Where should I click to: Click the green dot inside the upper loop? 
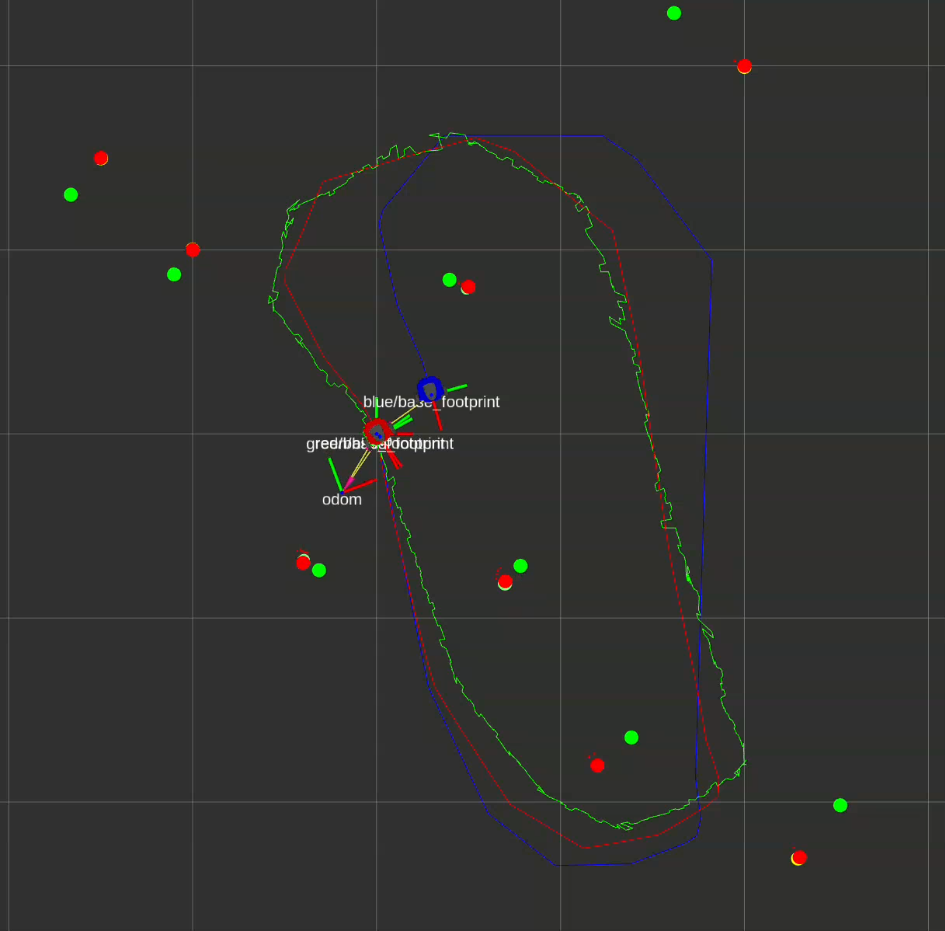[450, 280]
